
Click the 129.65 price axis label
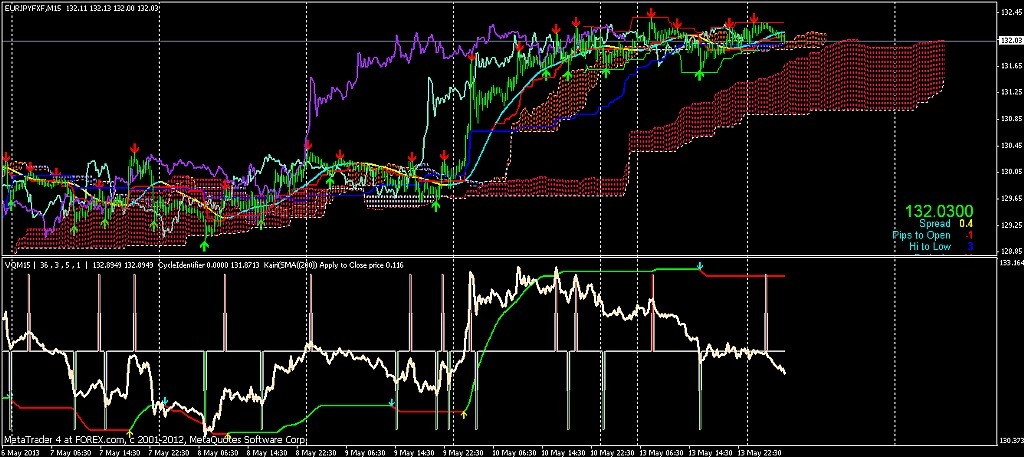pos(1010,198)
